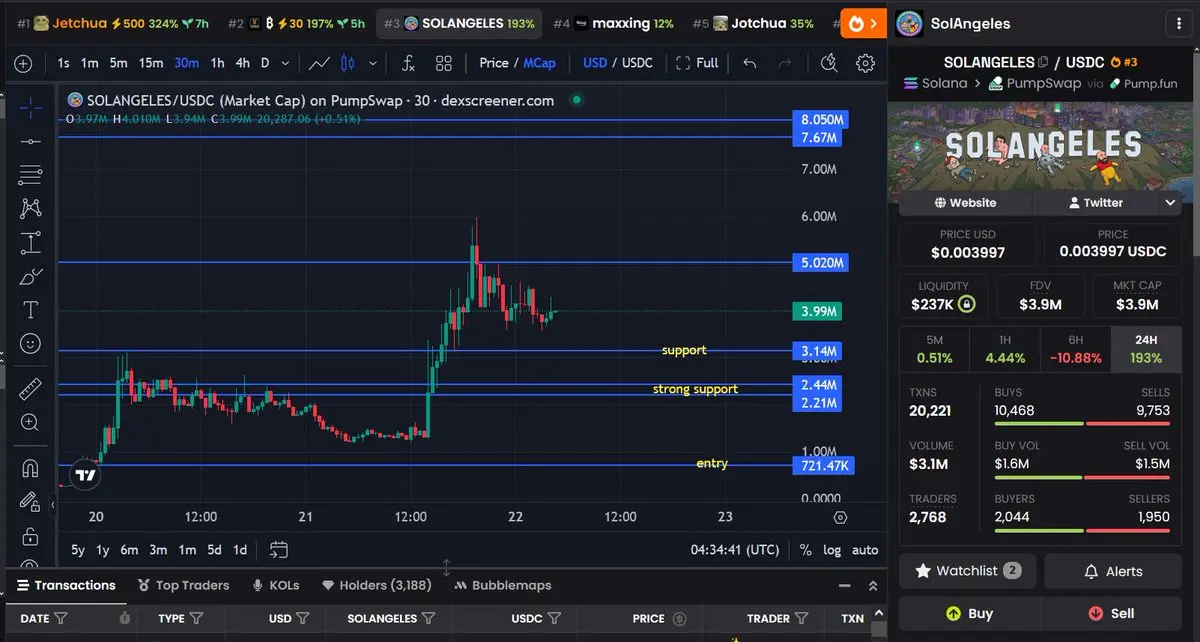Open the KOLs tab
Viewport: 1200px width, 642px height.
tap(276, 585)
